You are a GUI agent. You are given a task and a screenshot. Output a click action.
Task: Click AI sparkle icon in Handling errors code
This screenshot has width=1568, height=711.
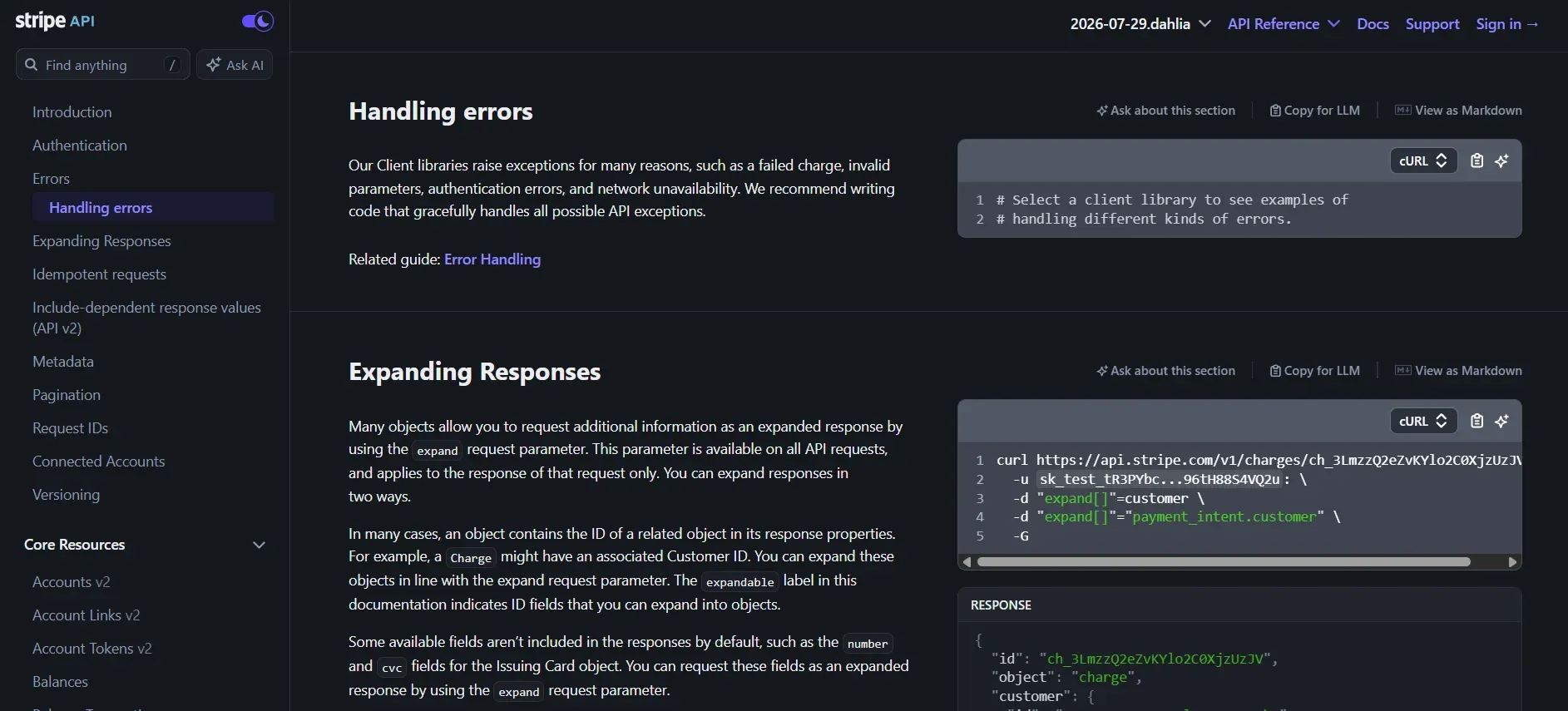pyautogui.click(x=1502, y=160)
